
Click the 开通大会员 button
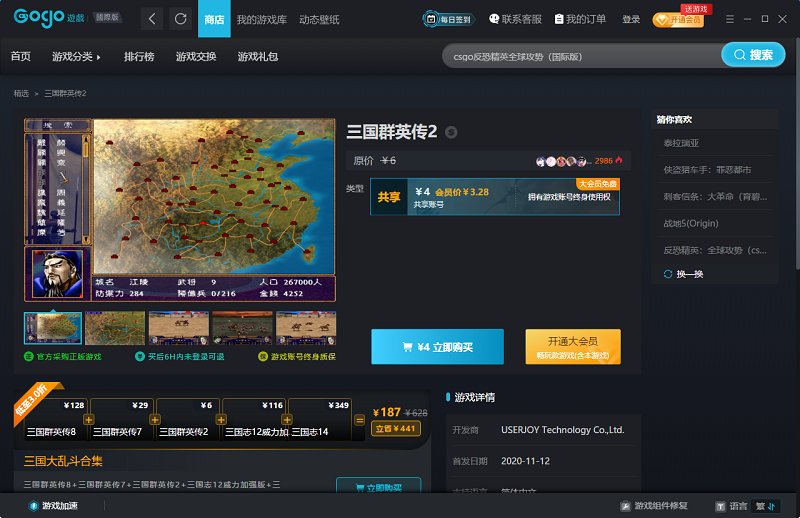click(x=573, y=347)
